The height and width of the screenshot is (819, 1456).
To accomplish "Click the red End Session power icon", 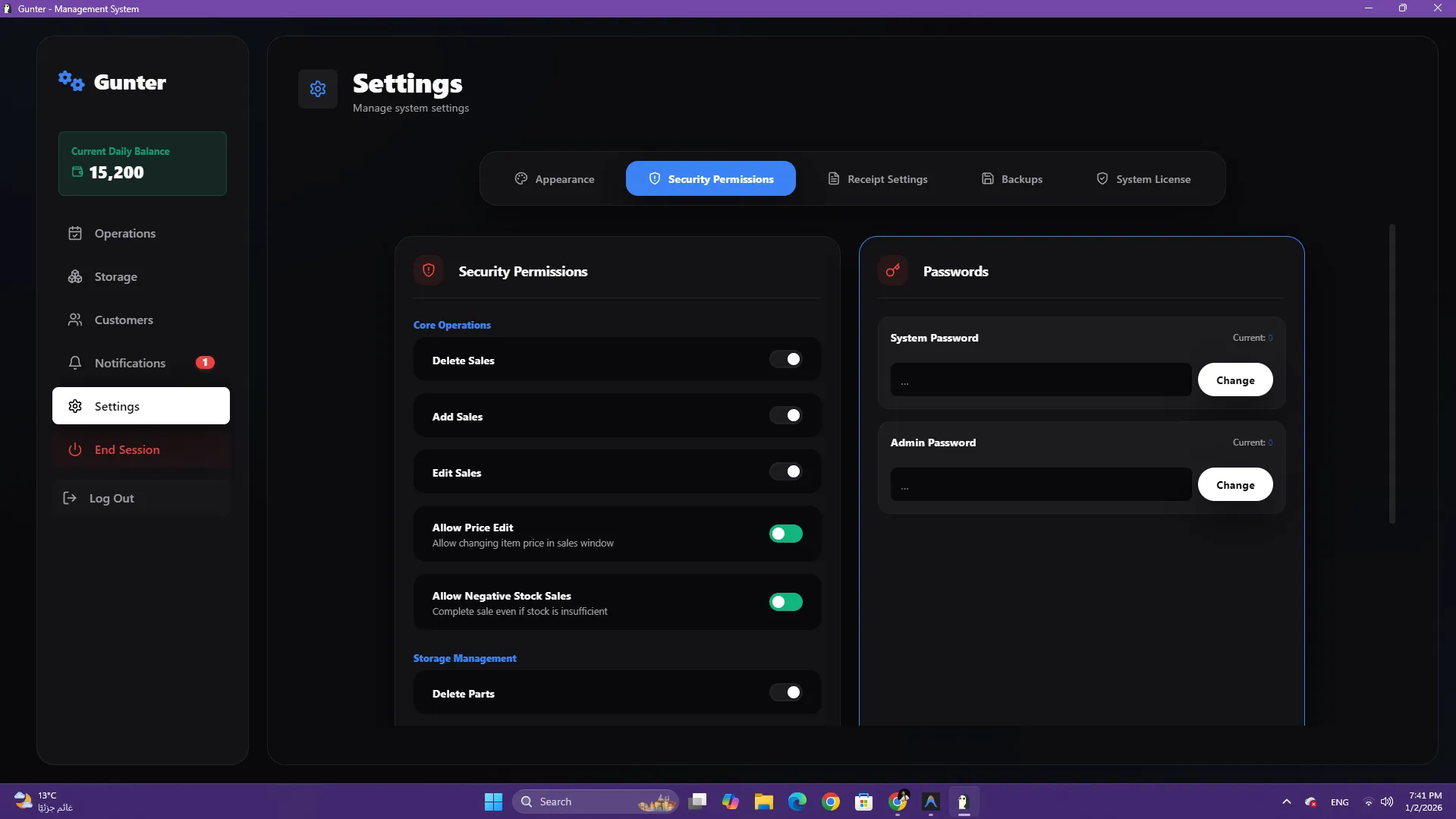I will pos(75,449).
